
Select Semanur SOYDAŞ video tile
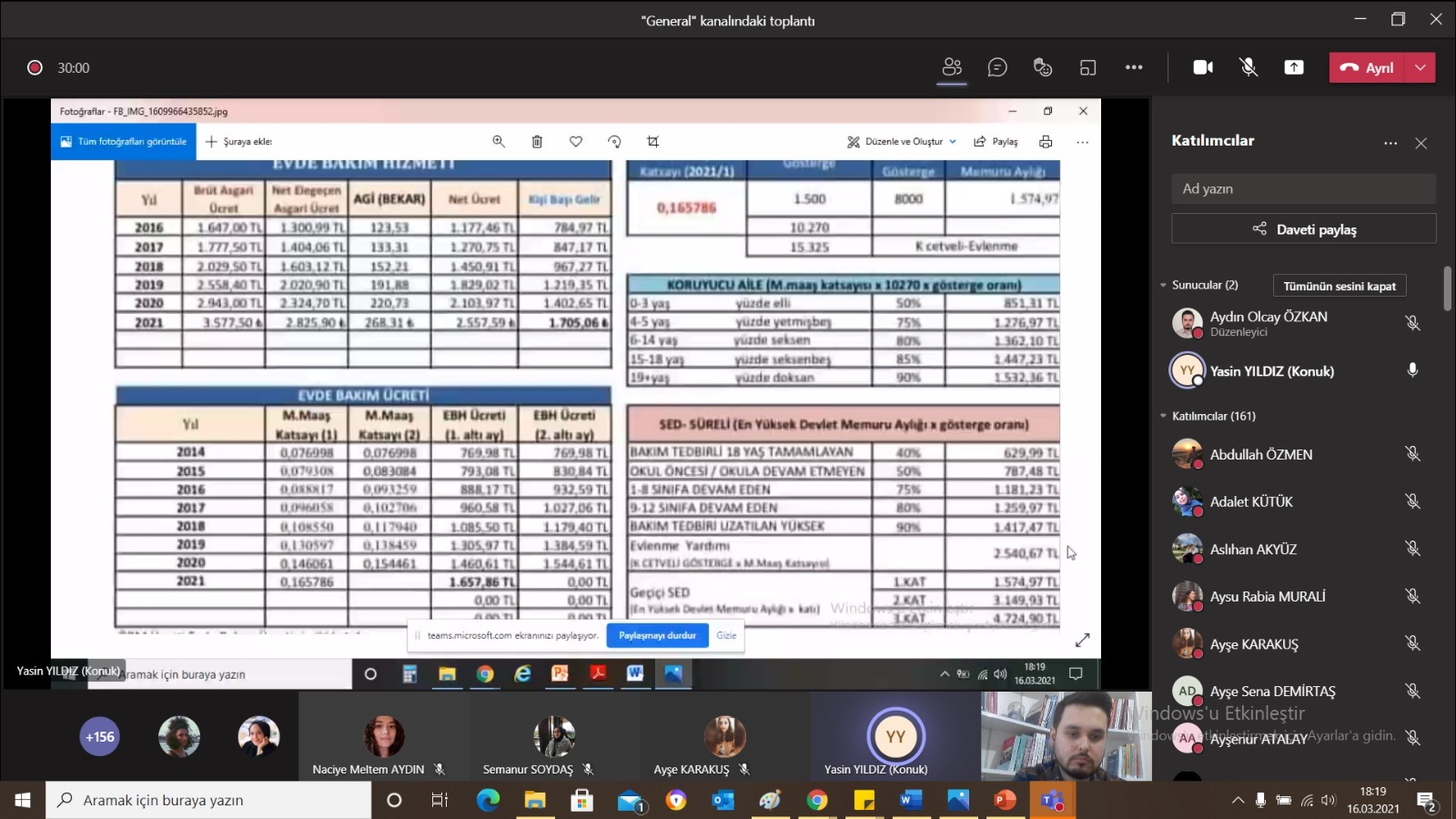click(x=554, y=735)
